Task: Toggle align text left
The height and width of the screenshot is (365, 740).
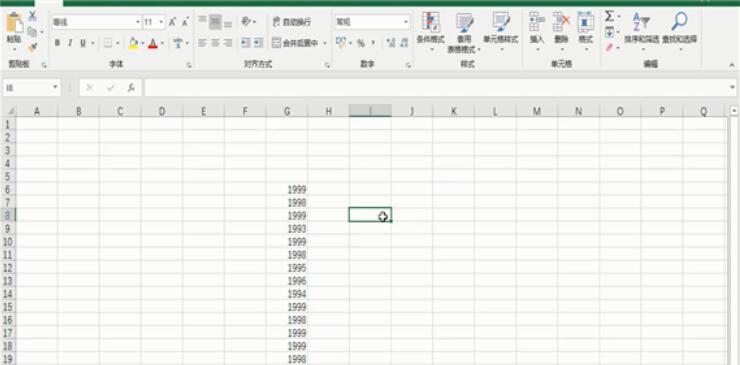Action: pos(202,43)
